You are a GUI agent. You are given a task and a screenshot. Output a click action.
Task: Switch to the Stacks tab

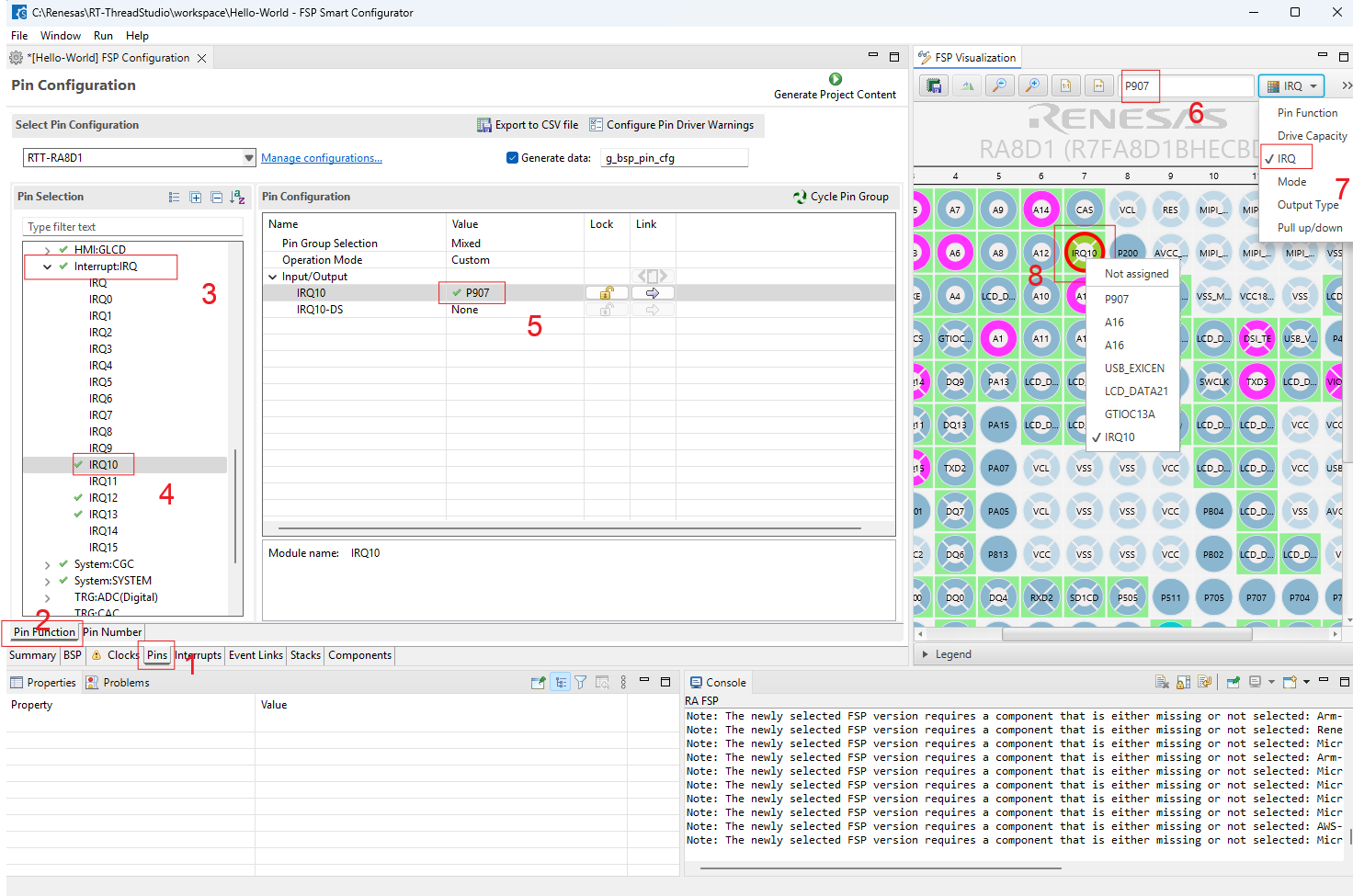(x=305, y=655)
